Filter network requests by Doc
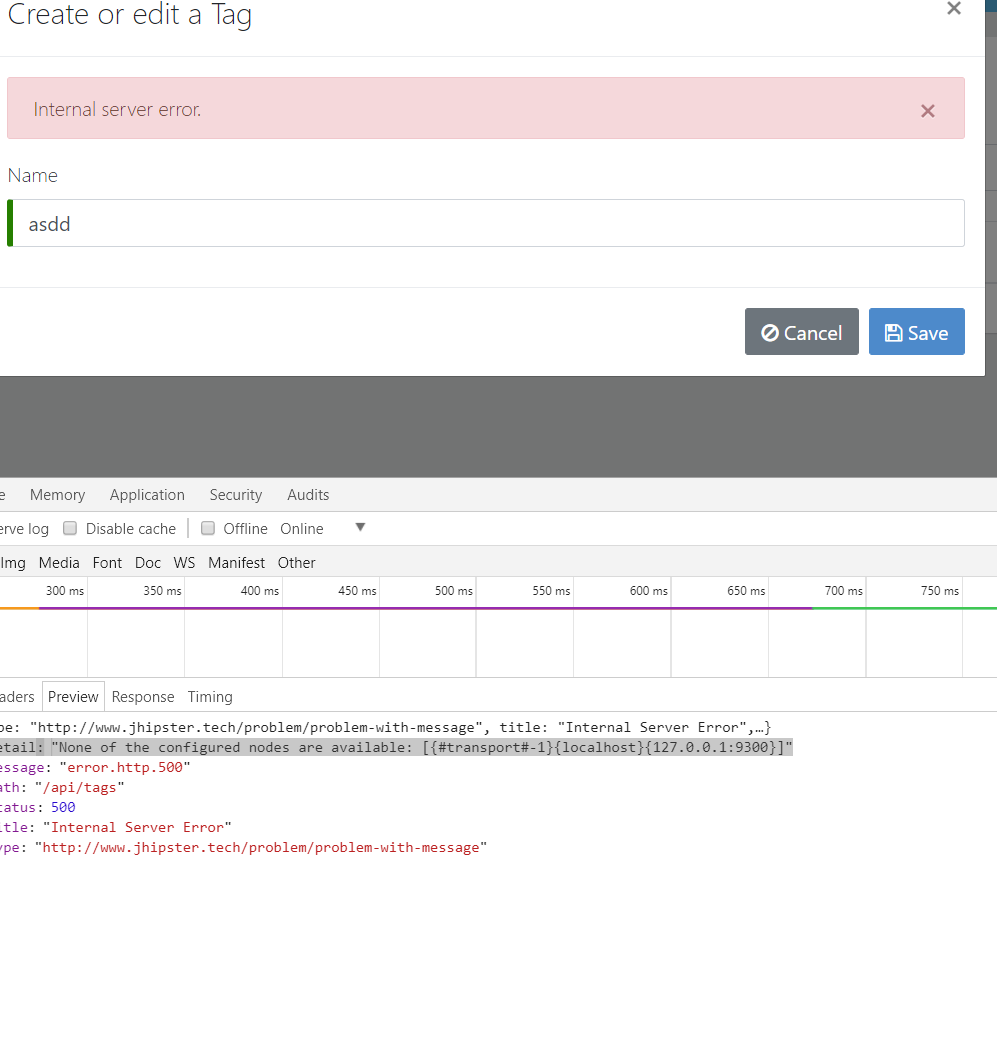997x1039 pixels. tap(148, 563)
